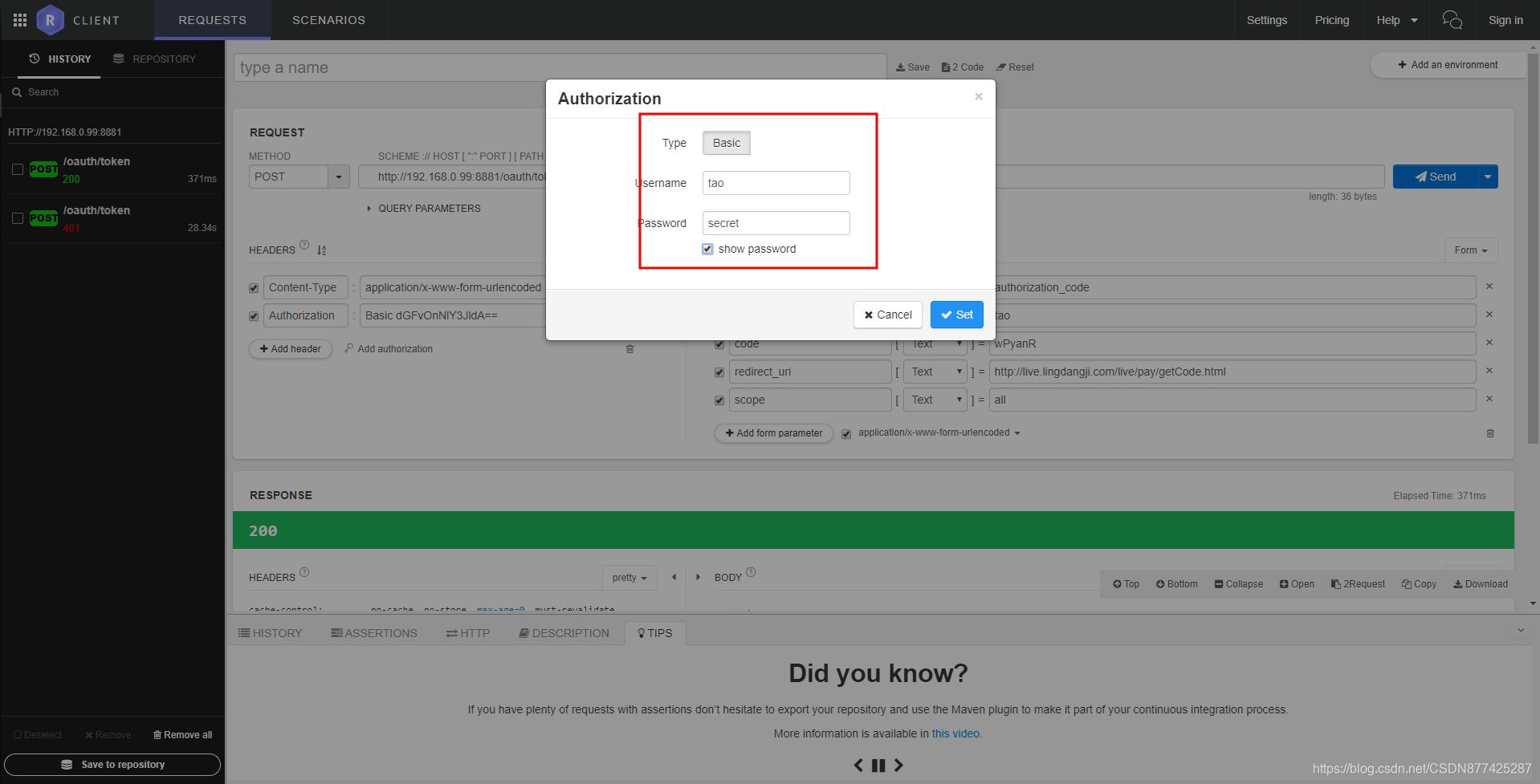The width and height of the screenshot is (1540, 784).
Task: Go to next tip
Action: (x=898, y=766)
